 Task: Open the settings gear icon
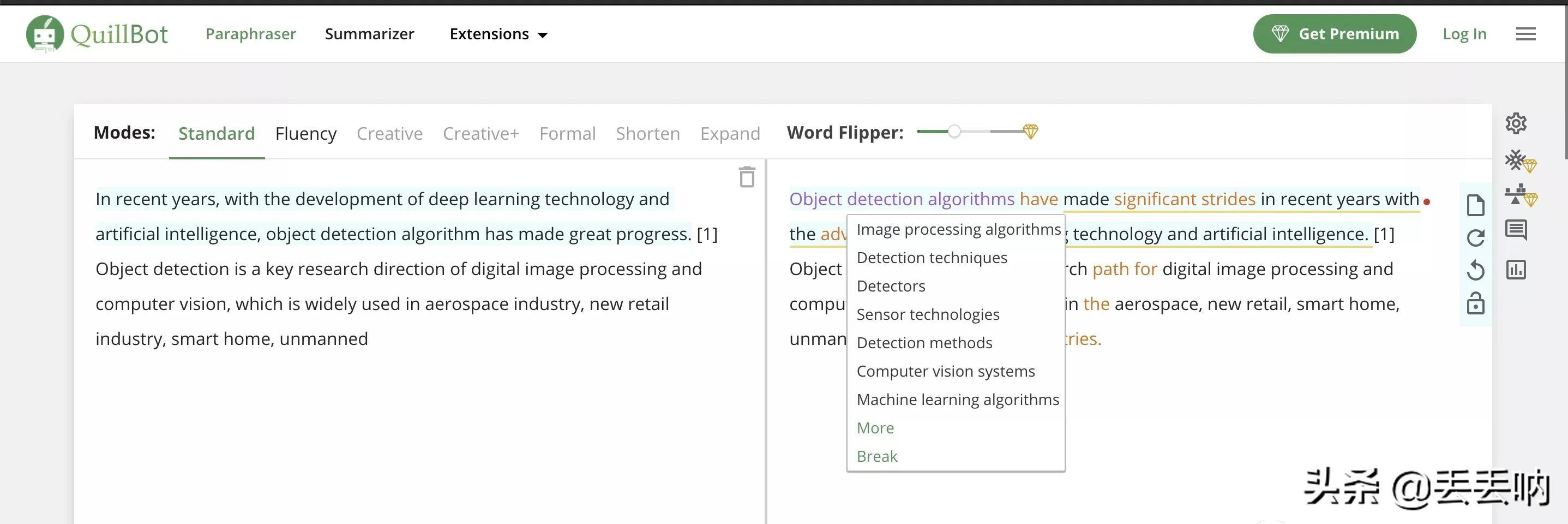coord(1516,123)
